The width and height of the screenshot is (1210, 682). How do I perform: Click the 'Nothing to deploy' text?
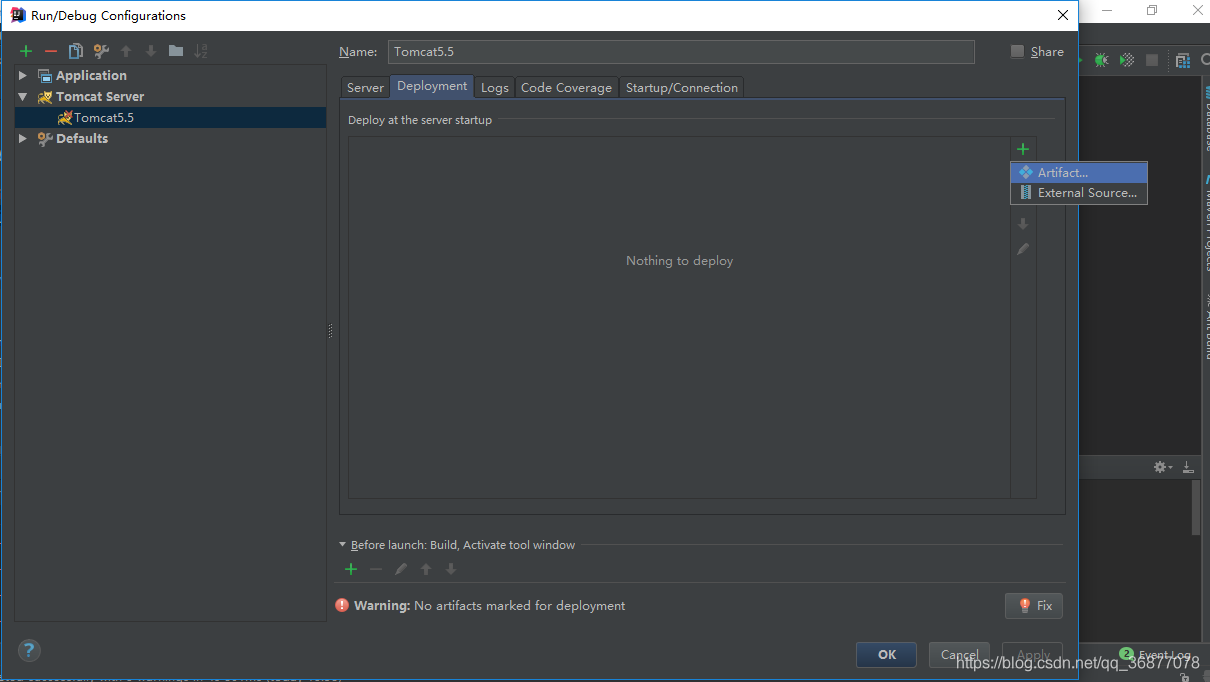[680, 260]
